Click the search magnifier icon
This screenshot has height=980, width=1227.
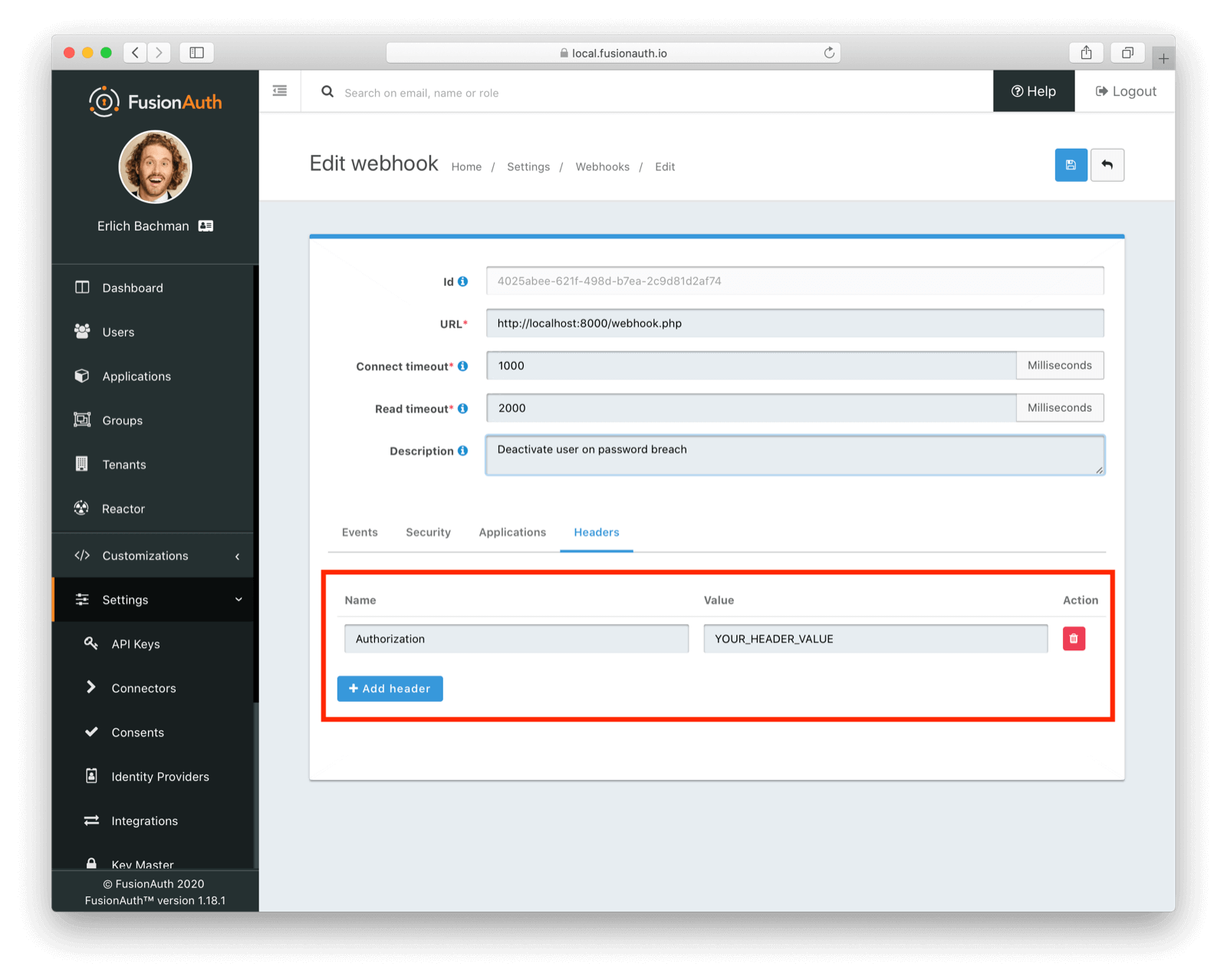(x=327, y=92)
